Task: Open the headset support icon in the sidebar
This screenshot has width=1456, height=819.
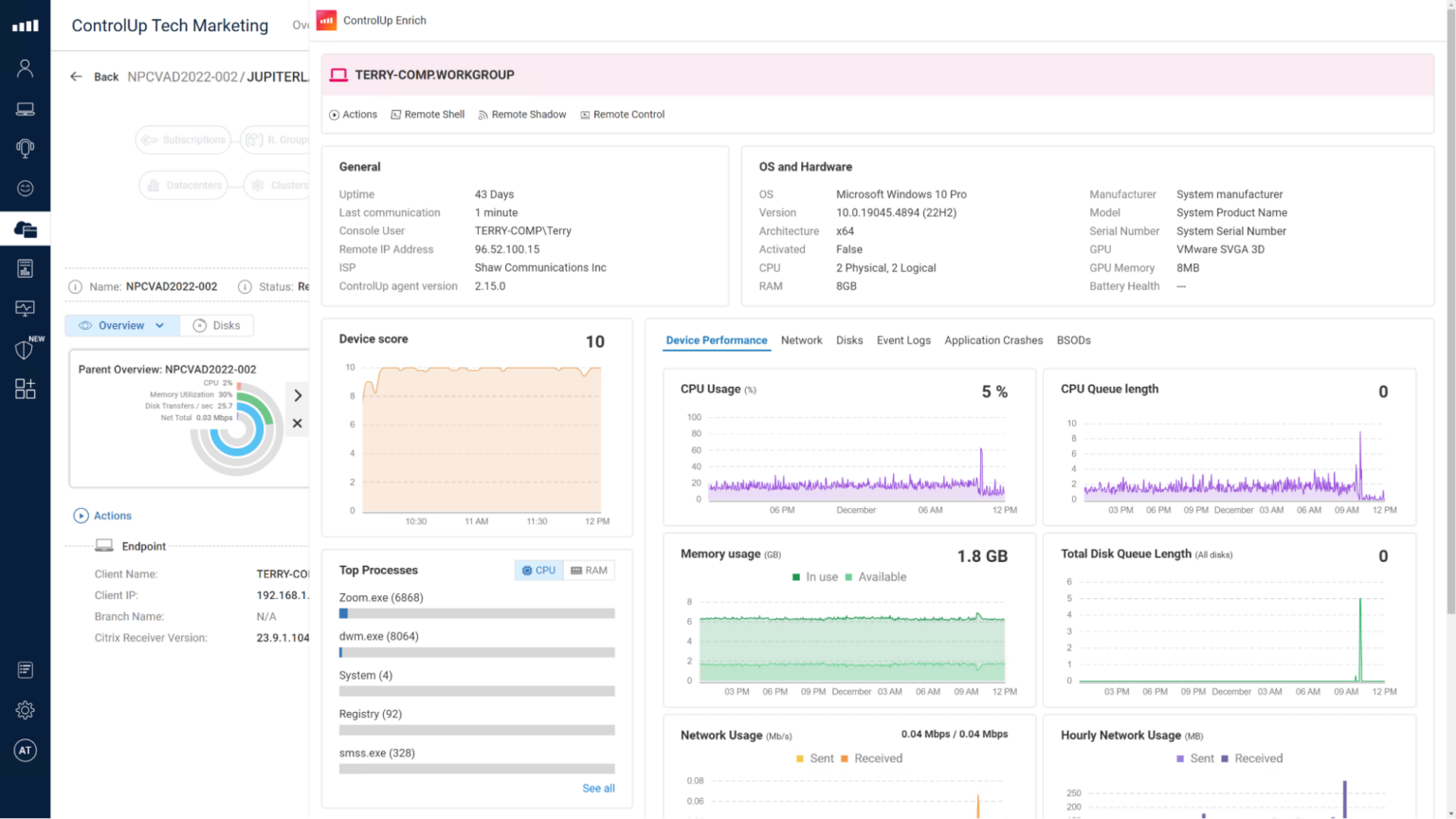Action: [x=25, y=148]
